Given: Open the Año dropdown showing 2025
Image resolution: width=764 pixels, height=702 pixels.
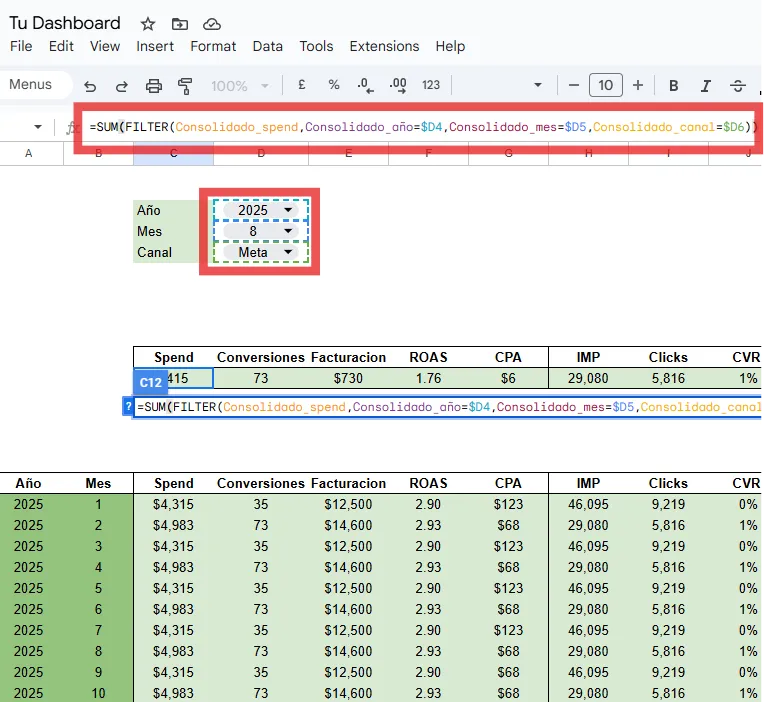Looking at the screenshot, I should tap(288, 210).
